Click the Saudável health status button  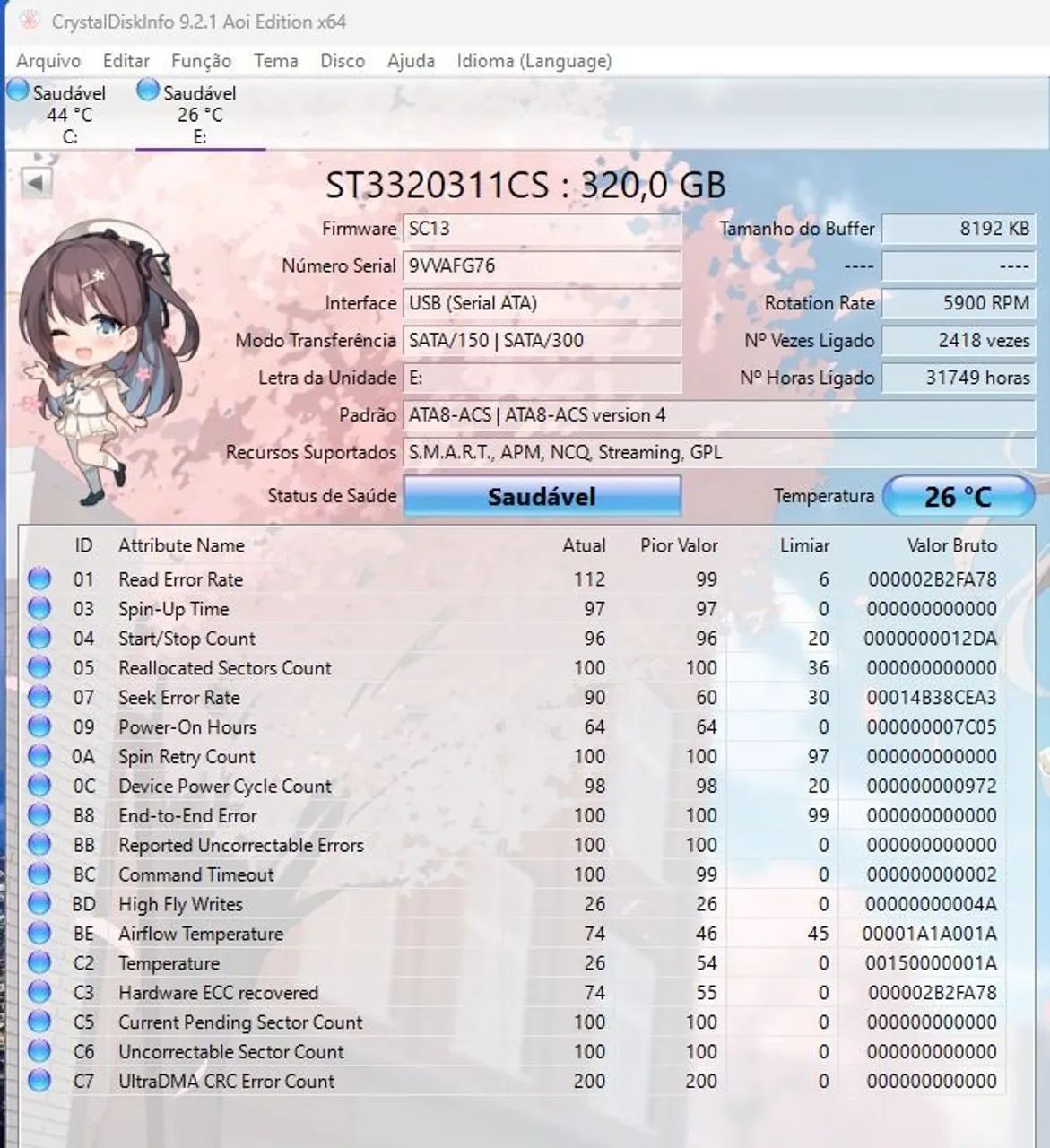(542, 496)
